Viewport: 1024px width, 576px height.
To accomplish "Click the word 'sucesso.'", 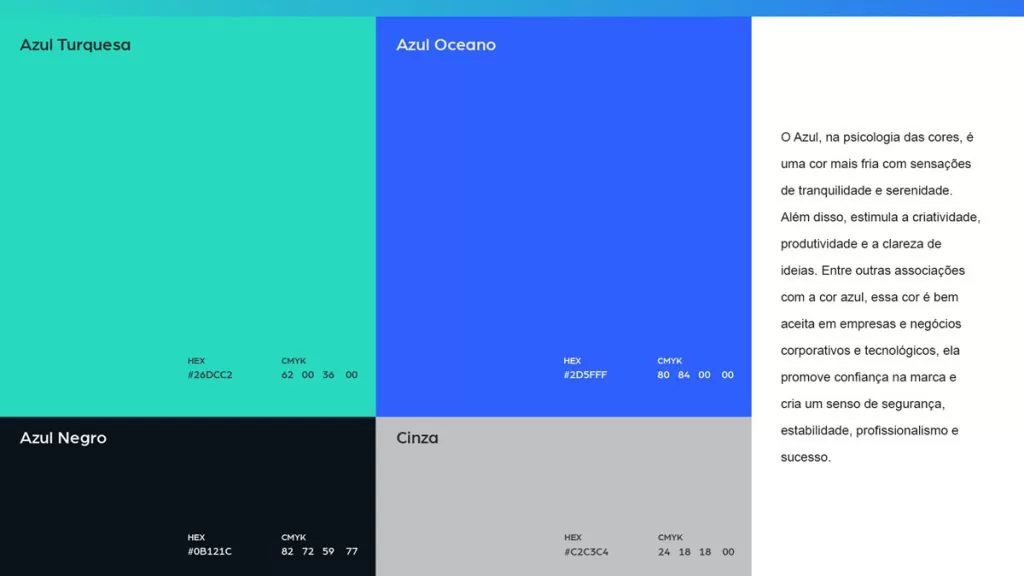I will click(806, 457).
